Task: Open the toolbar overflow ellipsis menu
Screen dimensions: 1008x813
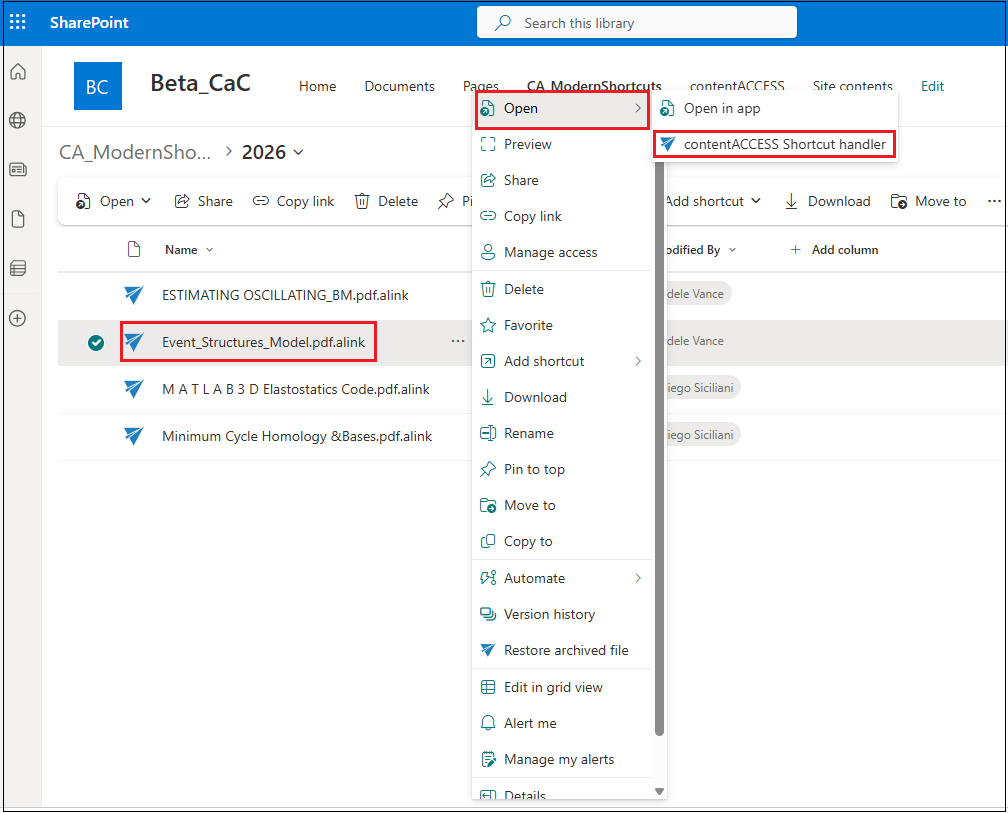Action: [993, 201]
